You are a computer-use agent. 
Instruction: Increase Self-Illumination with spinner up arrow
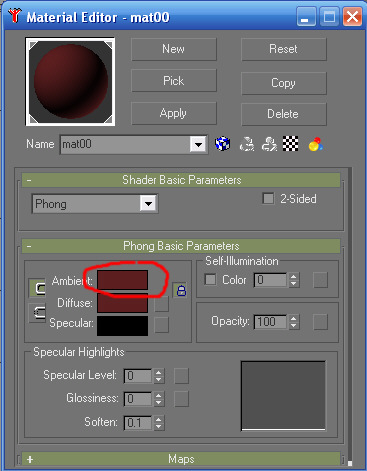pyautogui.click(x=293, y=276)
